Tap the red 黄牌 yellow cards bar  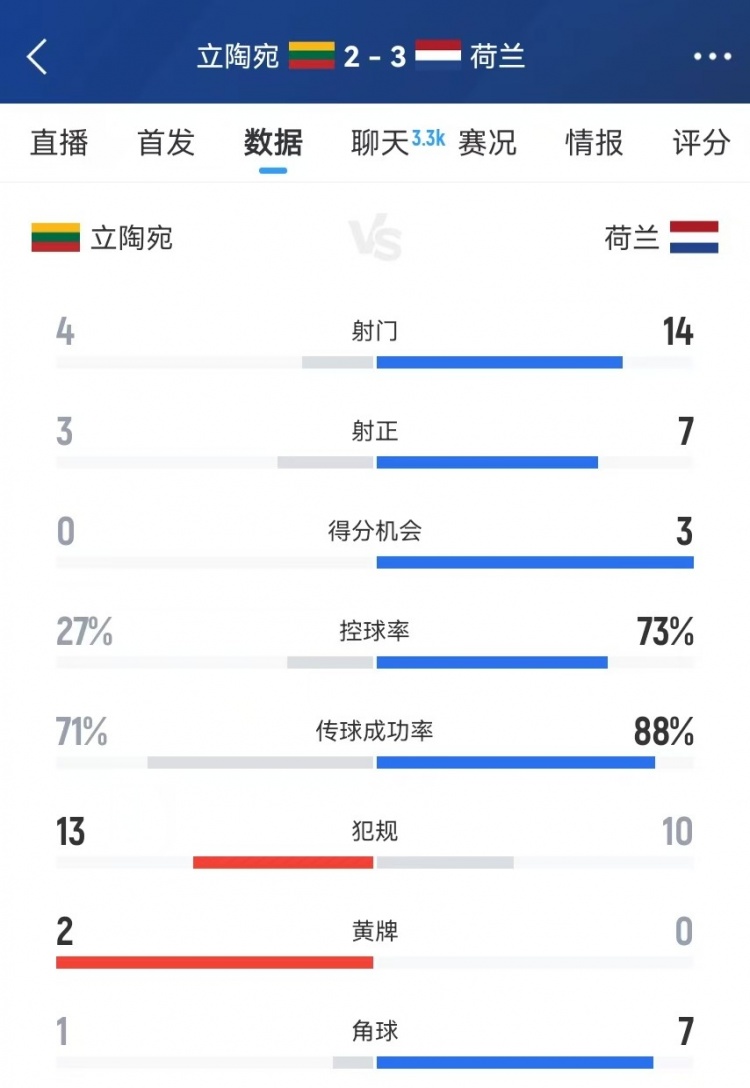click(x=214, y=961)
